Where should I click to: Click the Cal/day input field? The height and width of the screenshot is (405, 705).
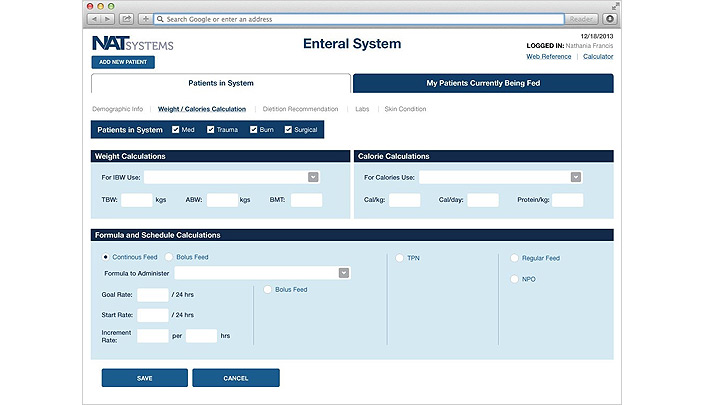(x=483, y=200)
